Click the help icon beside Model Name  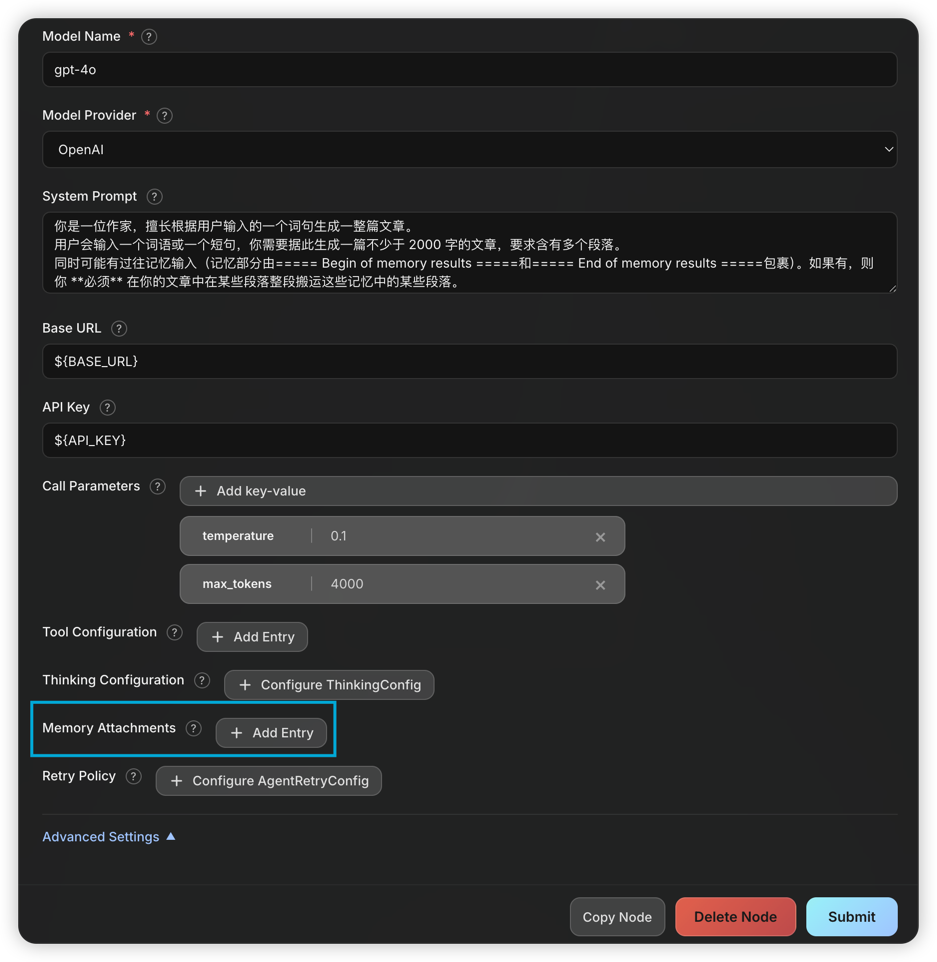149,37
